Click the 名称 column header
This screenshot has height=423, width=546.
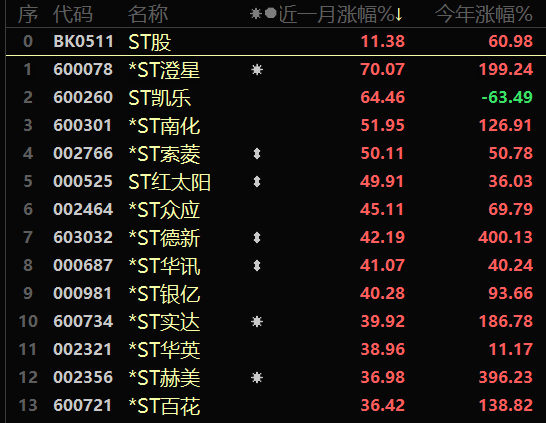[148, 15]
